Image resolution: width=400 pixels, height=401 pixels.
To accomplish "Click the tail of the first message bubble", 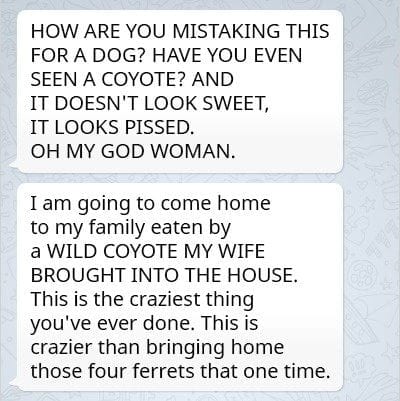I will tap(13, 164).
